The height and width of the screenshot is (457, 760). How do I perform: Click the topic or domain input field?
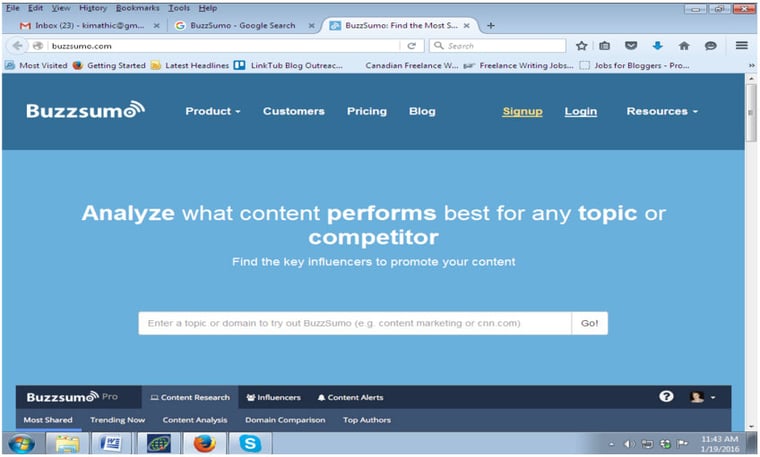click(355, 323)
